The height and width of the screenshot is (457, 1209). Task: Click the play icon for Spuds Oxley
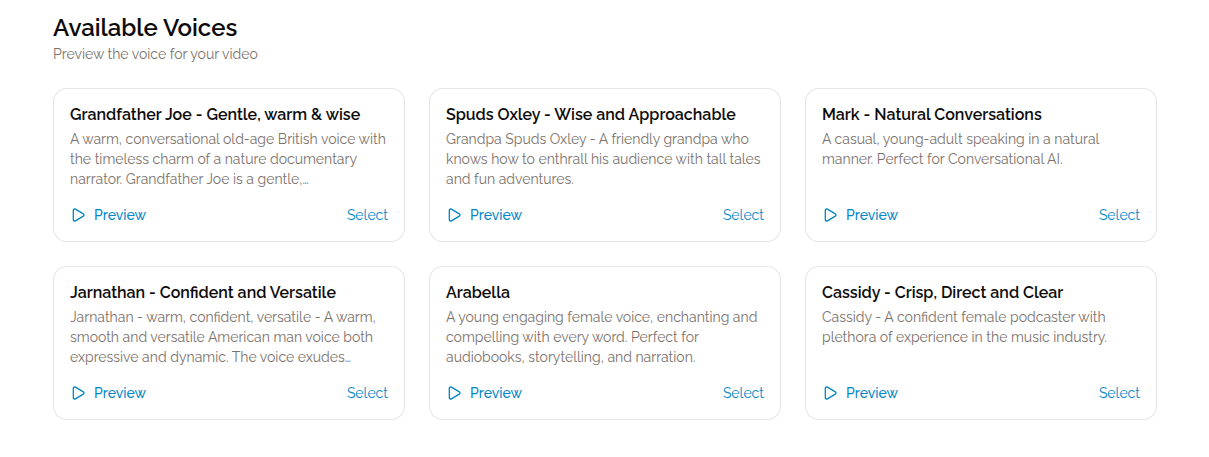[454, 215]
